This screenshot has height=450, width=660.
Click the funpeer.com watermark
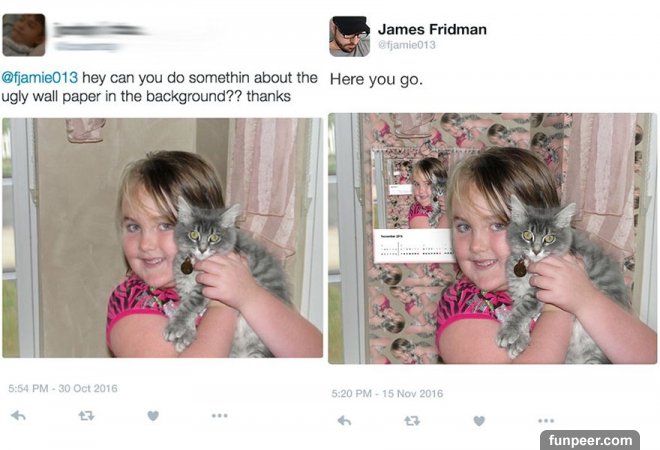tap(590, 440)
